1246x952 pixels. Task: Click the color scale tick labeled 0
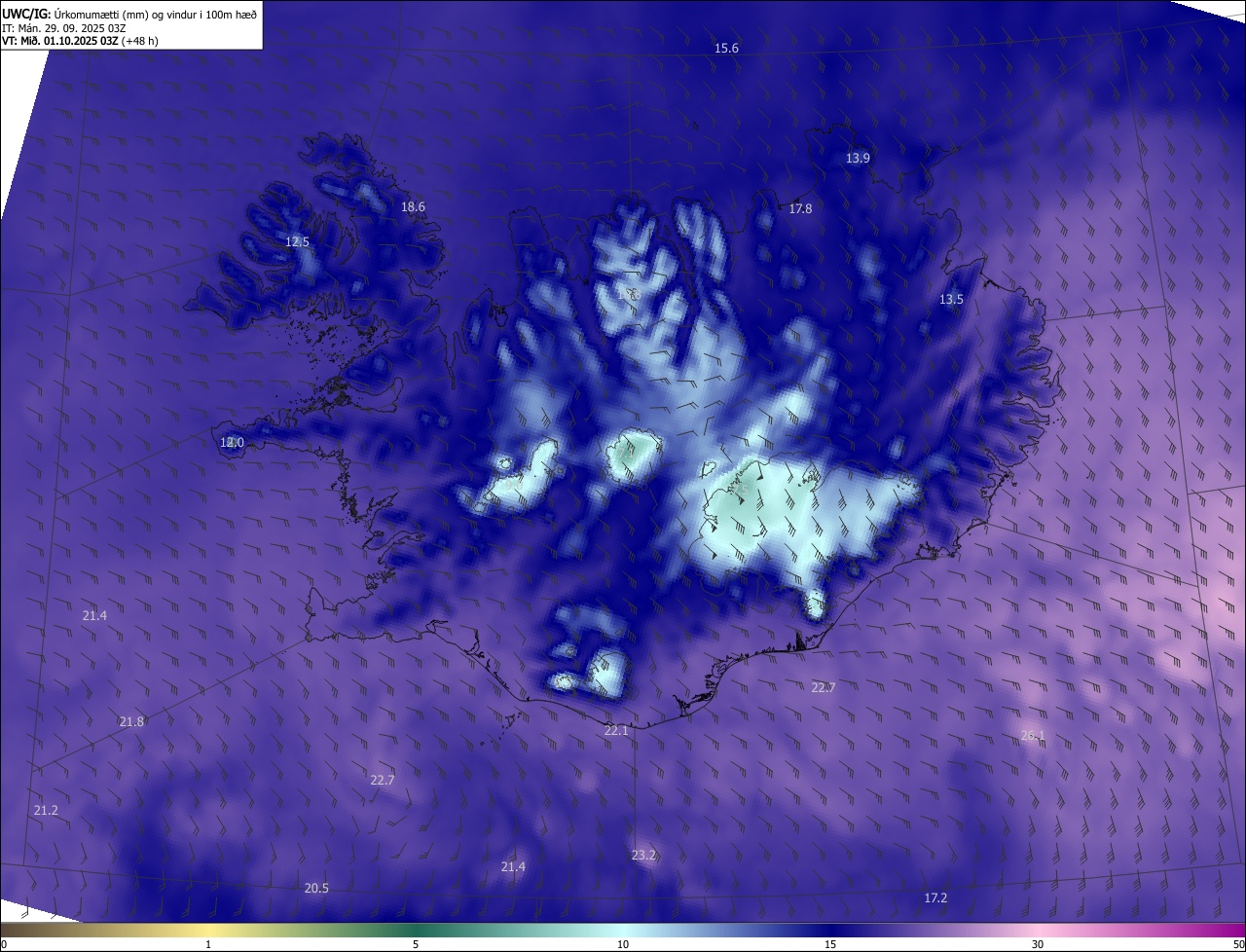point(3,944)
